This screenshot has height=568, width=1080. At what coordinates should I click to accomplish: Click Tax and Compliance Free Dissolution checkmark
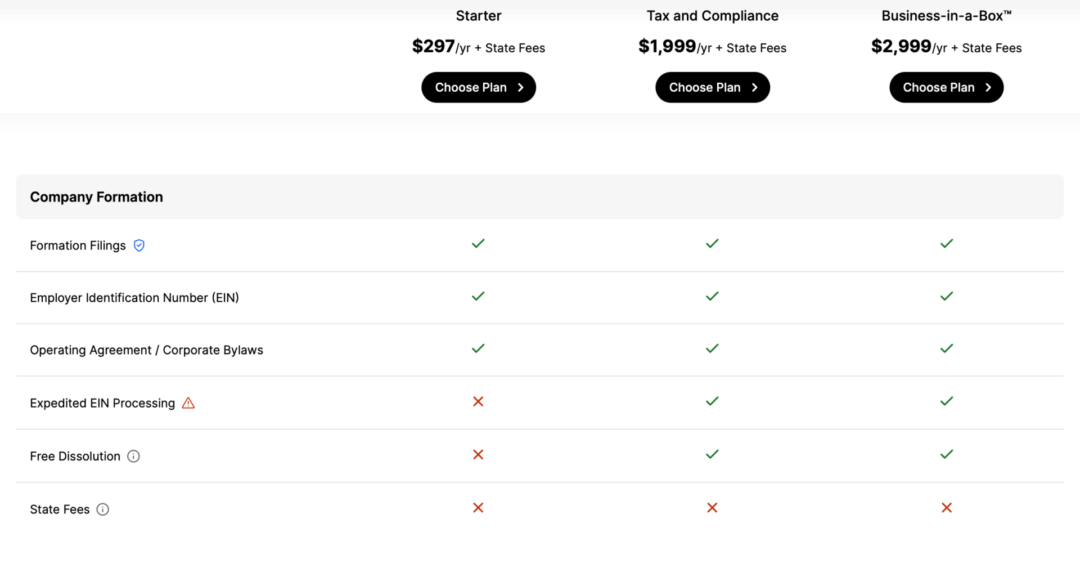(x=712, y=454)
